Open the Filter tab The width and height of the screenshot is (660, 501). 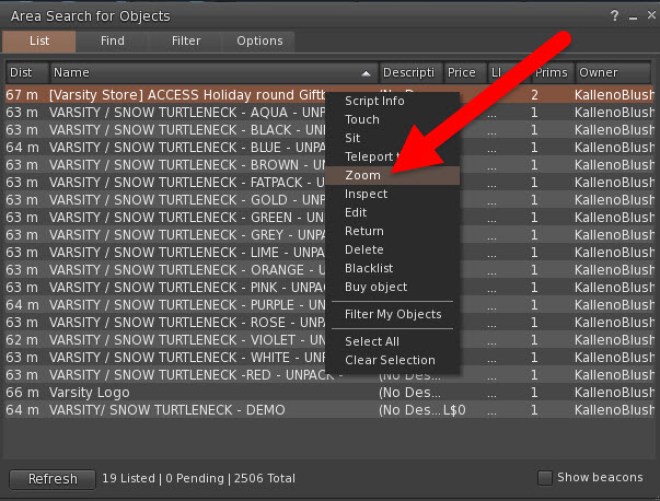(186, 41)
